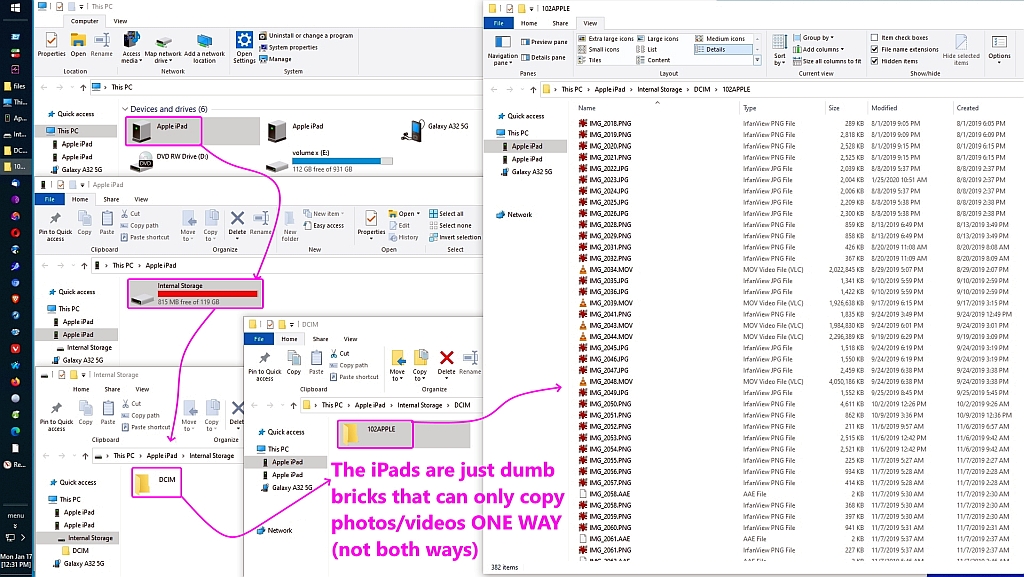
Task: Collapse Devices and drives group
Action: click(125, 109)
